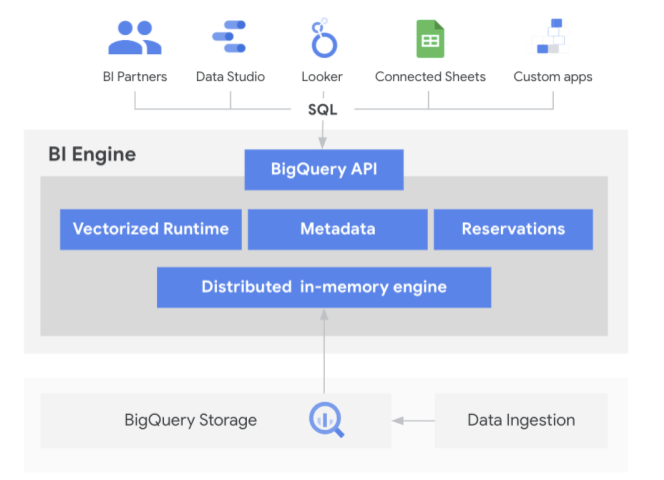The height and width of the screenshot is (480, 664).
Task: Click the BI Partners people icon
Action: (135, 37)
